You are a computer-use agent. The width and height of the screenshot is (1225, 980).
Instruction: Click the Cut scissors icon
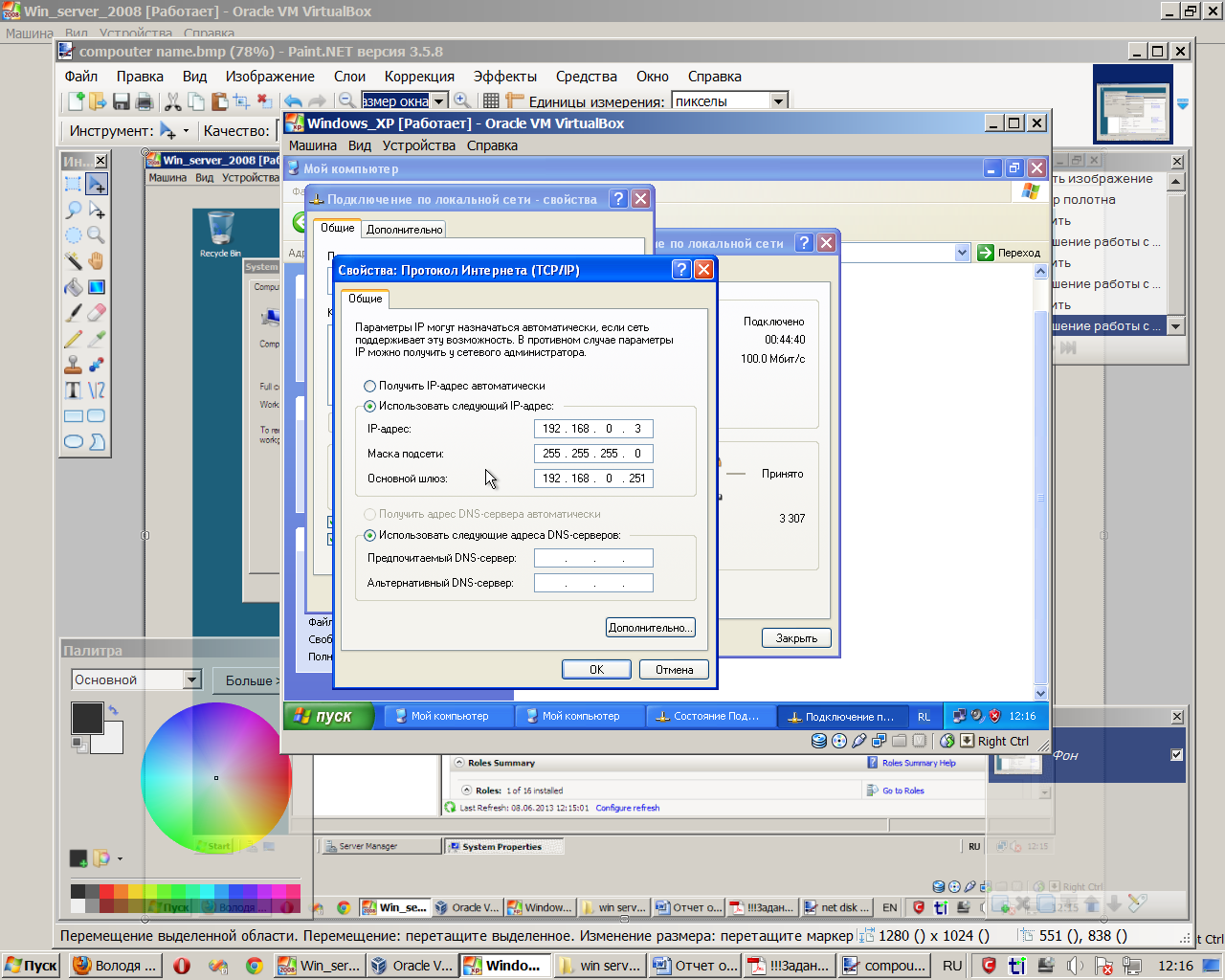coord(173,100)
